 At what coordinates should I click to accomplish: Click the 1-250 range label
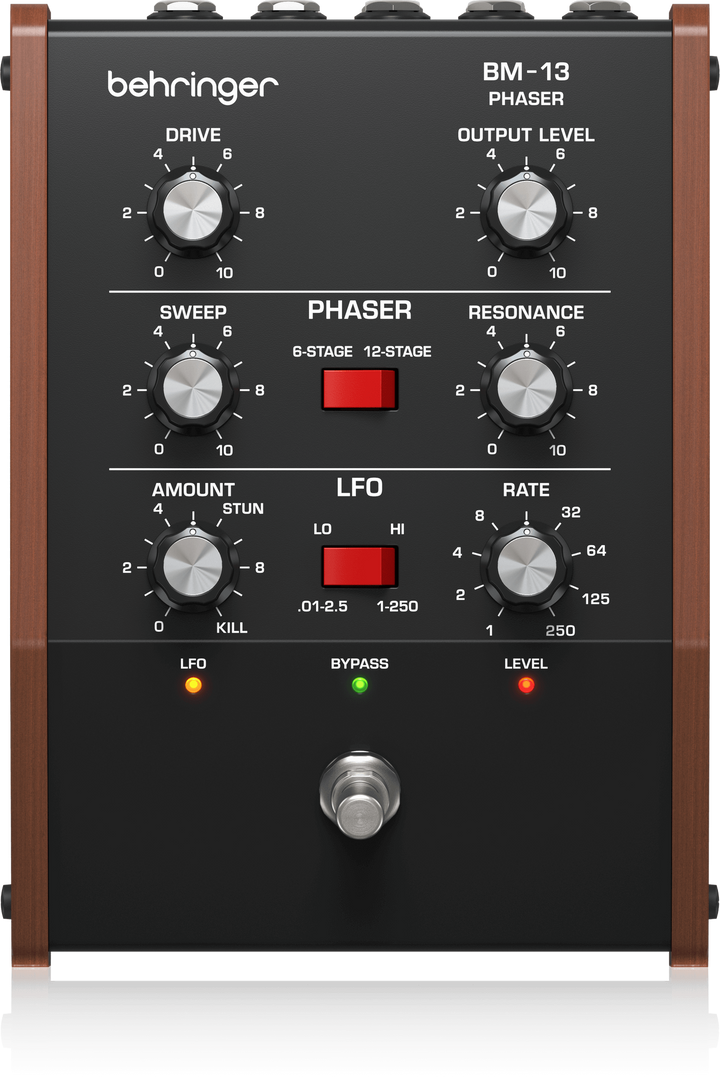pos(397,606)
